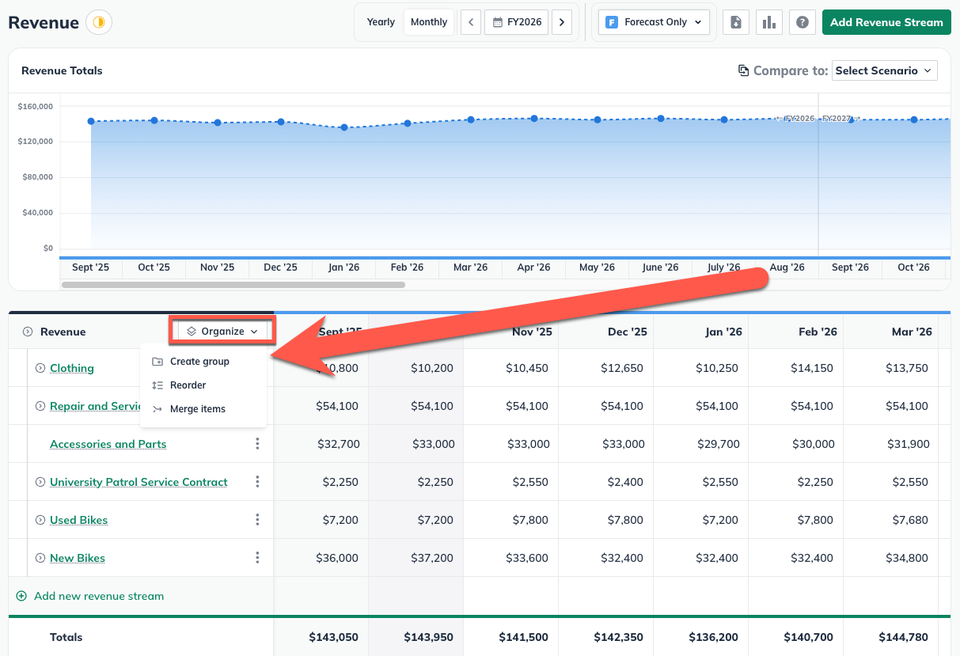Click Add new revenue stream link
Viewport: 960px width, 656px height.
click(x=99, y=596)
